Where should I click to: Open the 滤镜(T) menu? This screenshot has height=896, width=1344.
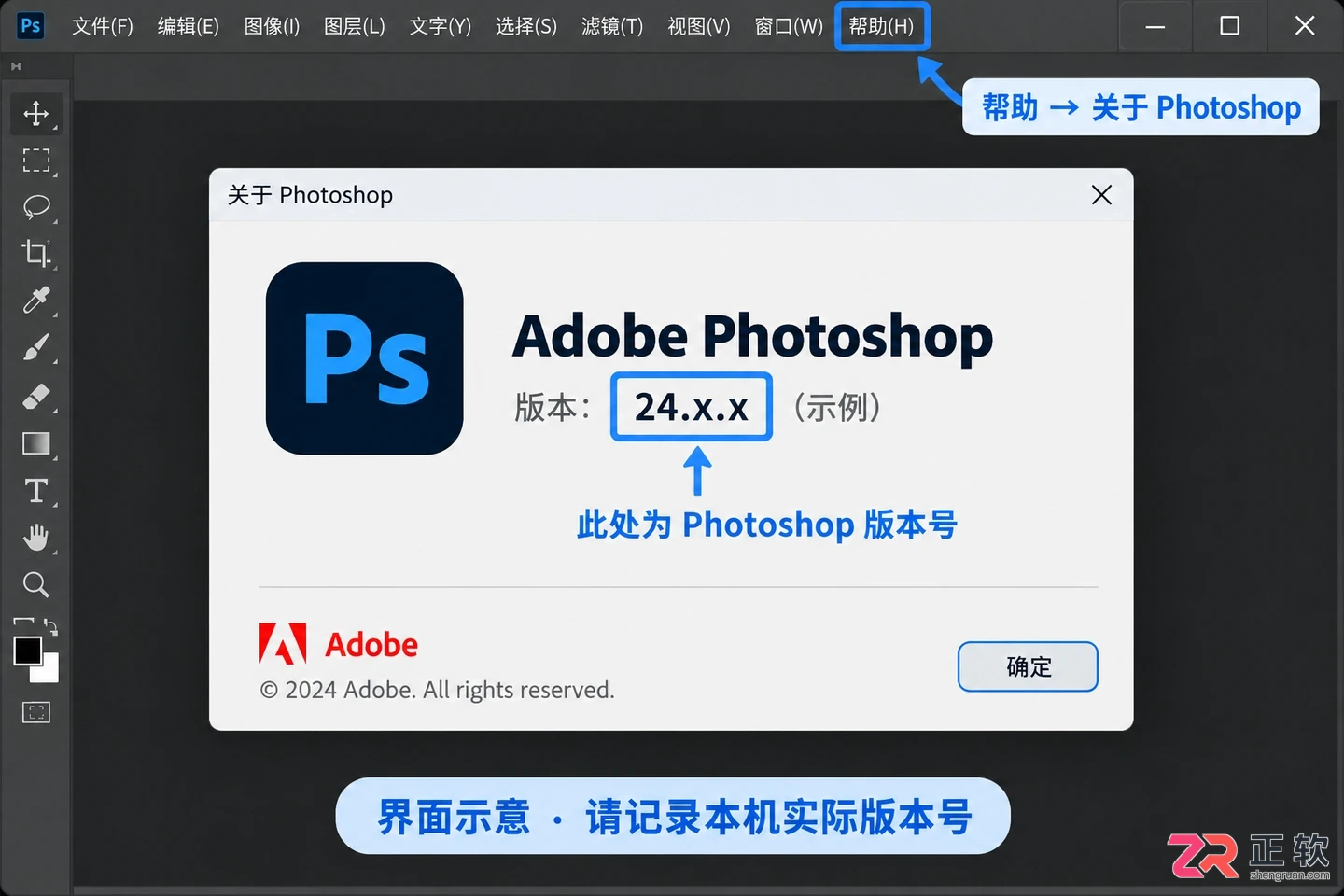pos(612,26)
